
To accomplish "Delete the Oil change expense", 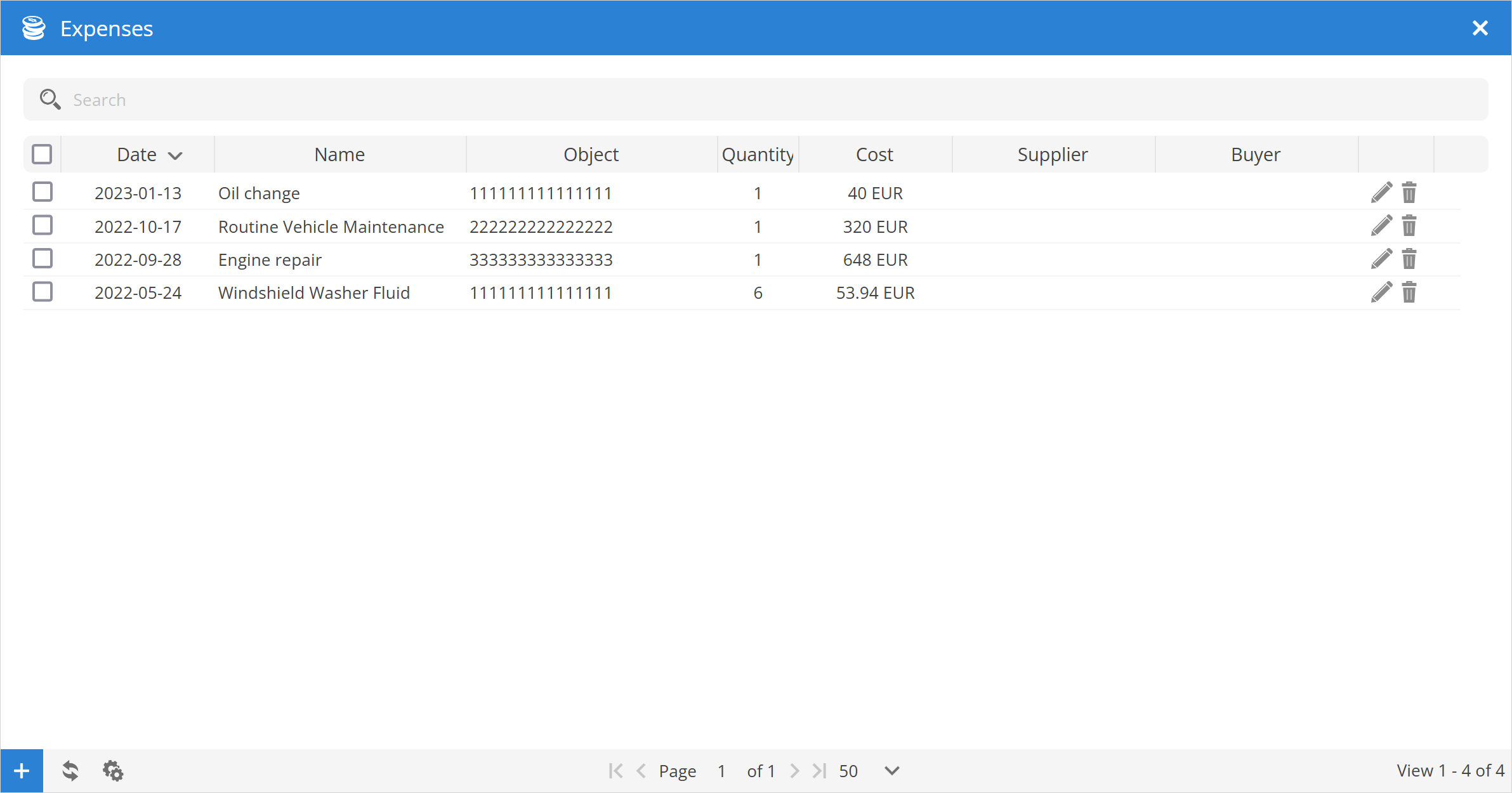I will (1409, 193).
